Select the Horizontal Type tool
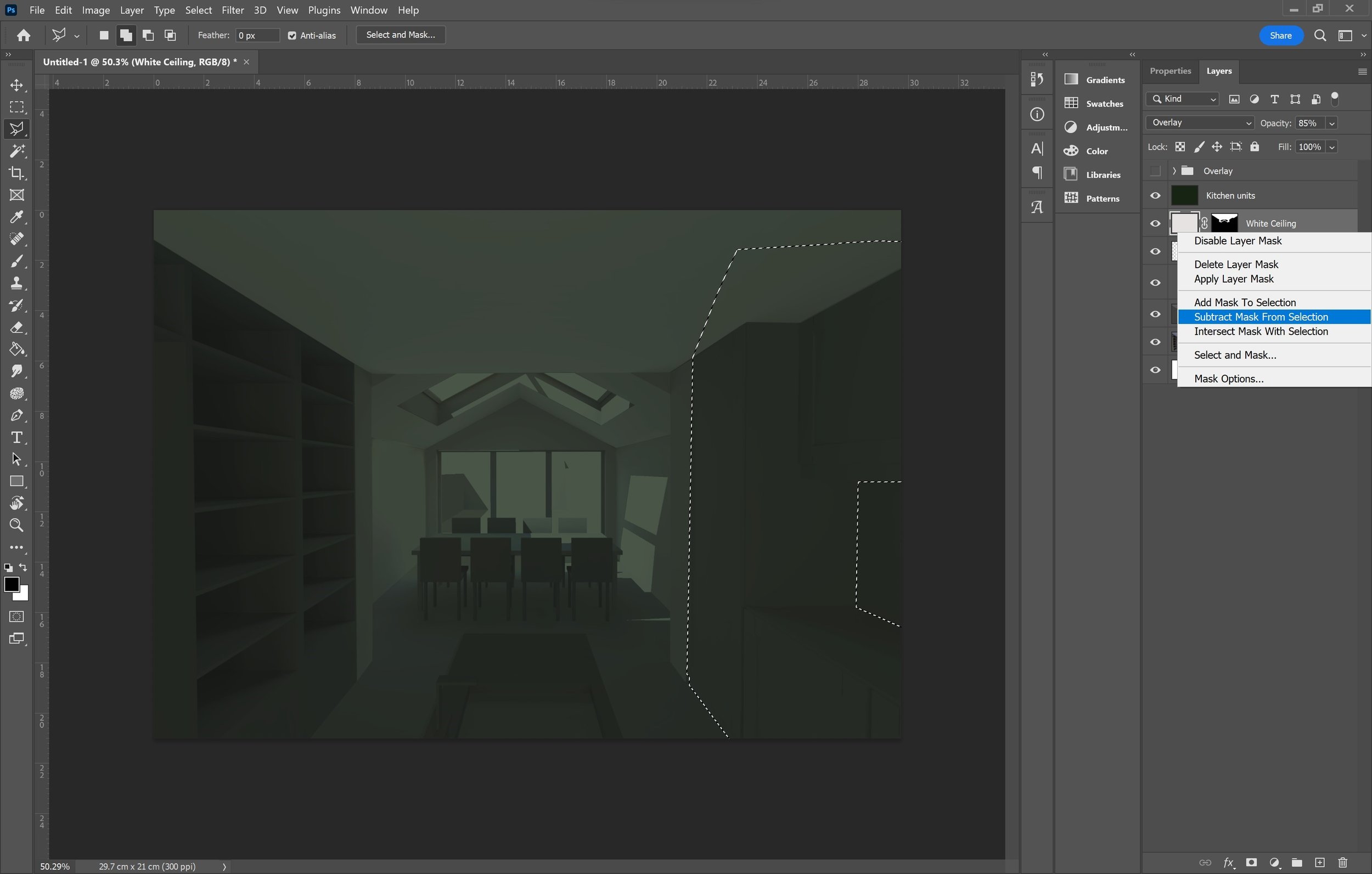Screen dimensions: 1372x874 pyautogui.click(x=16, y=438)
